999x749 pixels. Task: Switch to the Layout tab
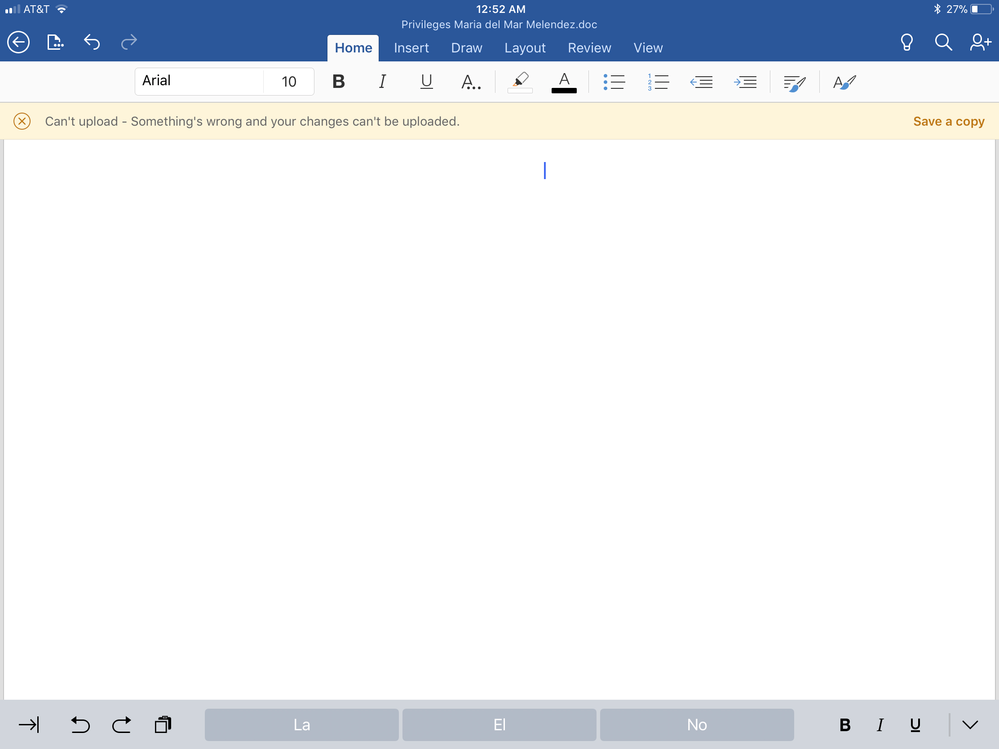coord(525,48)
